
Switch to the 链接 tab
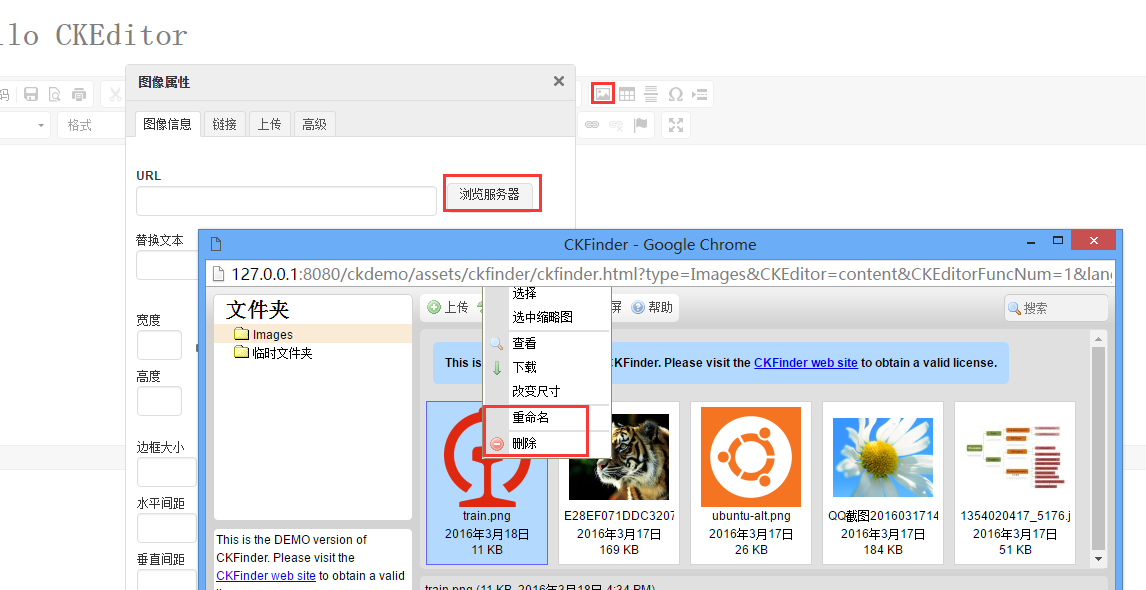[224, 124]
